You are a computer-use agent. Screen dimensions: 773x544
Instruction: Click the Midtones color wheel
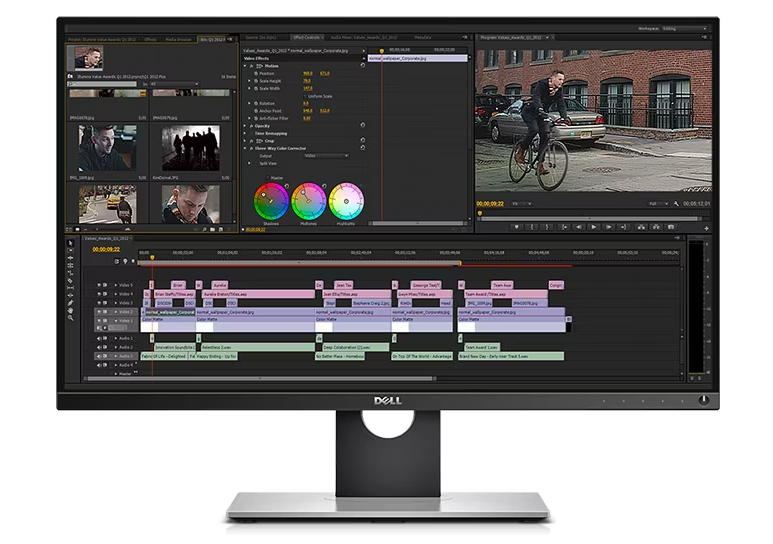click(x=308, y=200)
